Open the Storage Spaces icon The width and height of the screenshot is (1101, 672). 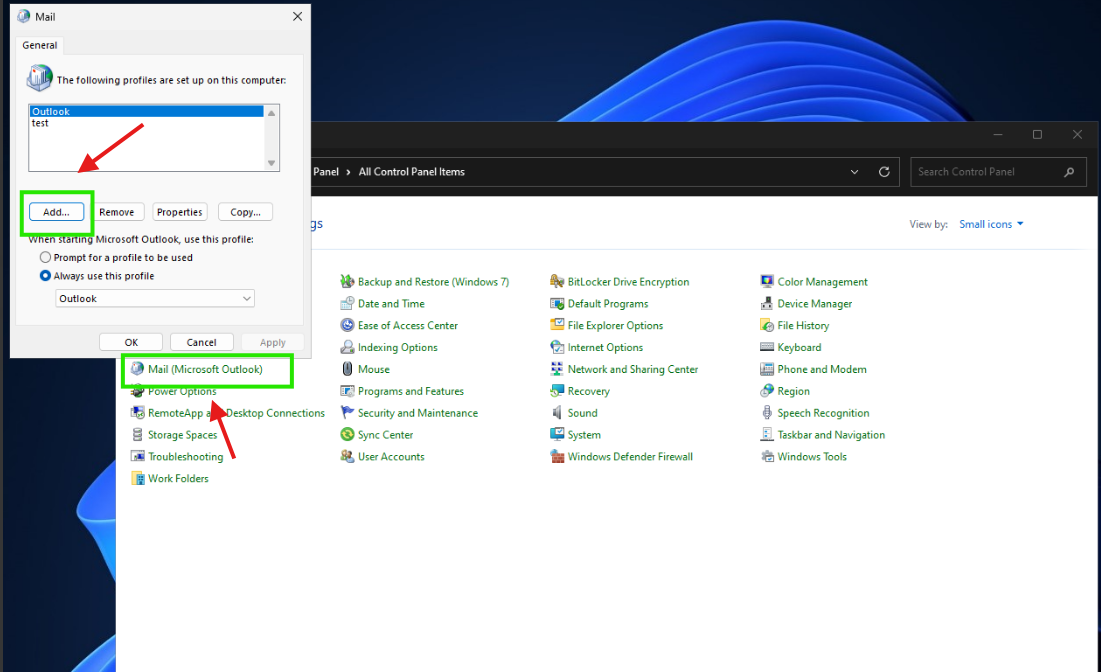[138, 435]
